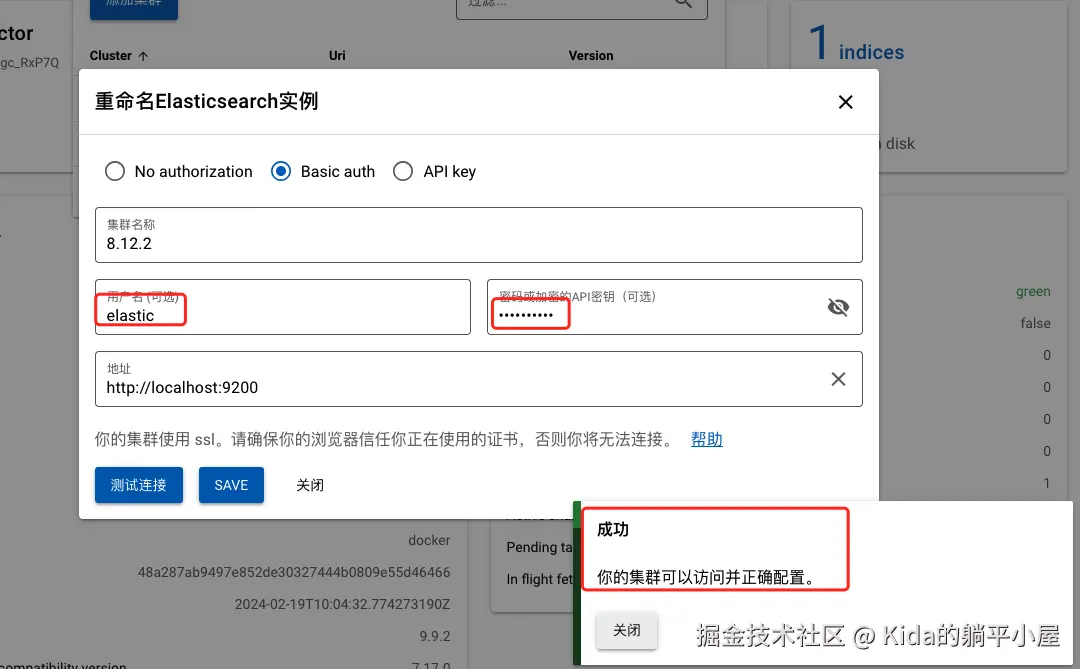Click the search magnifier icon in filter box
1080x669 pixels.
tap(683, 3)
